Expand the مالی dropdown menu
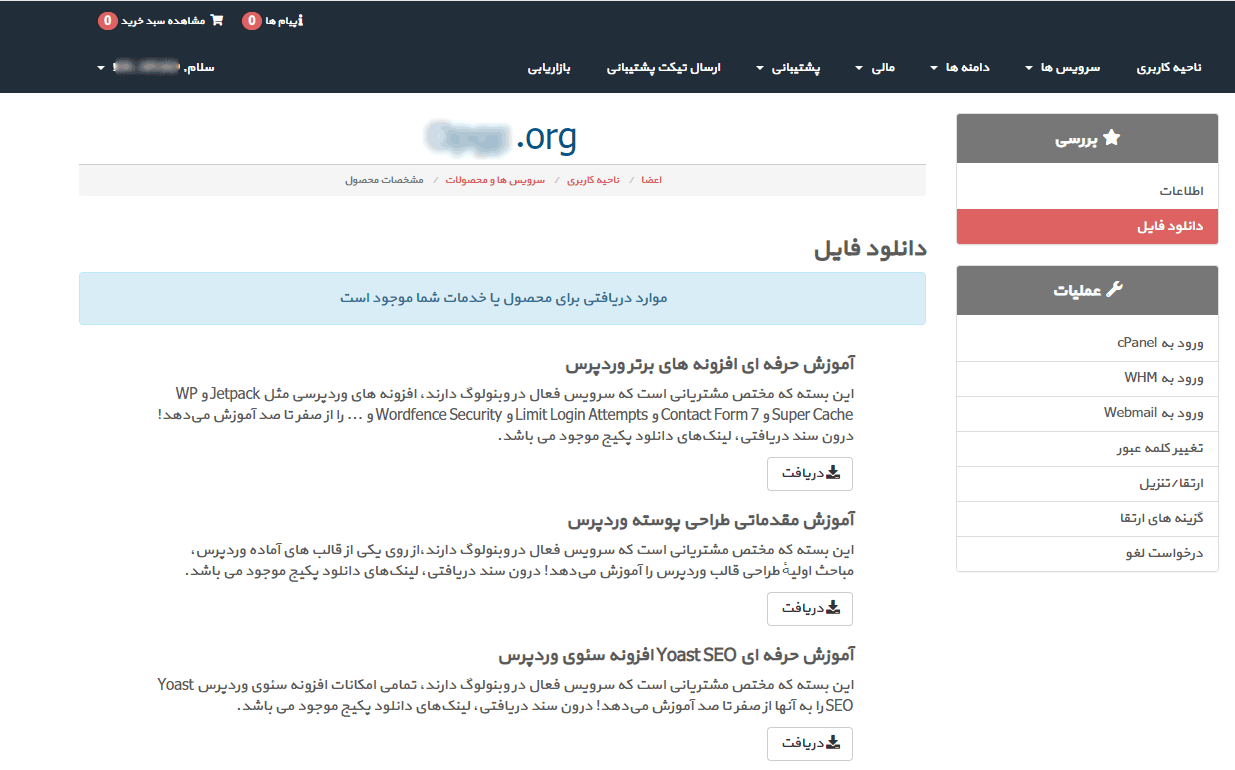The height and width of the screenshot is (770, 1235). pyautogui.click(x=875, y=68)
